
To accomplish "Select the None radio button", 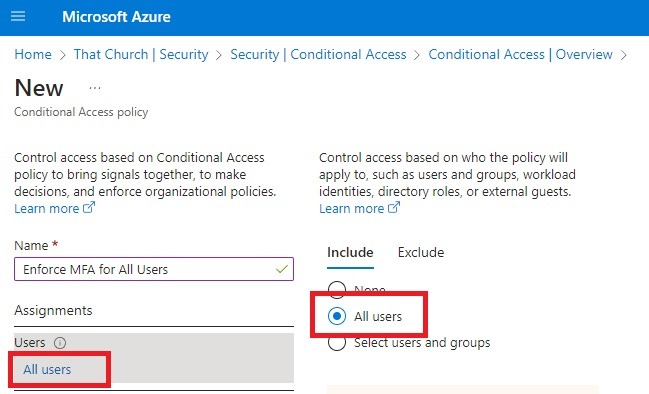I will point(337,289).
